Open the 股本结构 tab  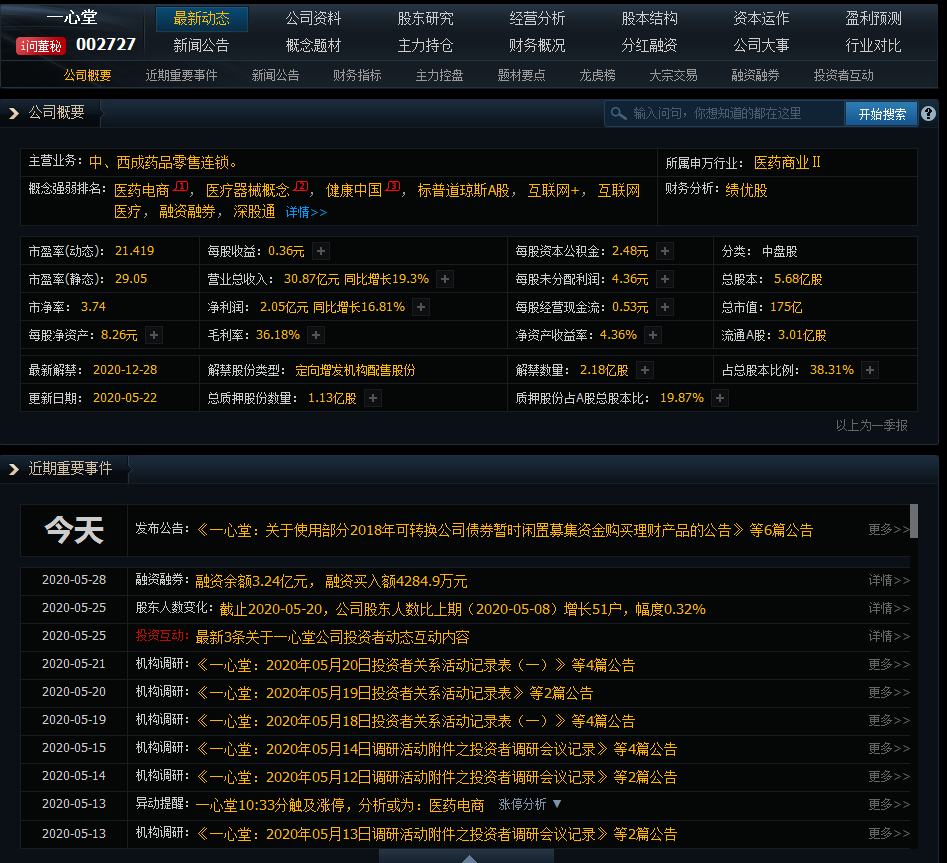[649, 19]
